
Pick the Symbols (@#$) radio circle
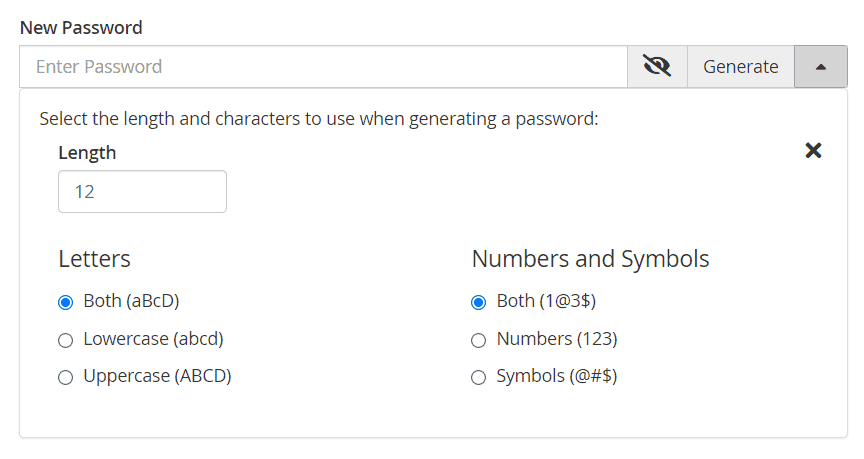[478, 377]
